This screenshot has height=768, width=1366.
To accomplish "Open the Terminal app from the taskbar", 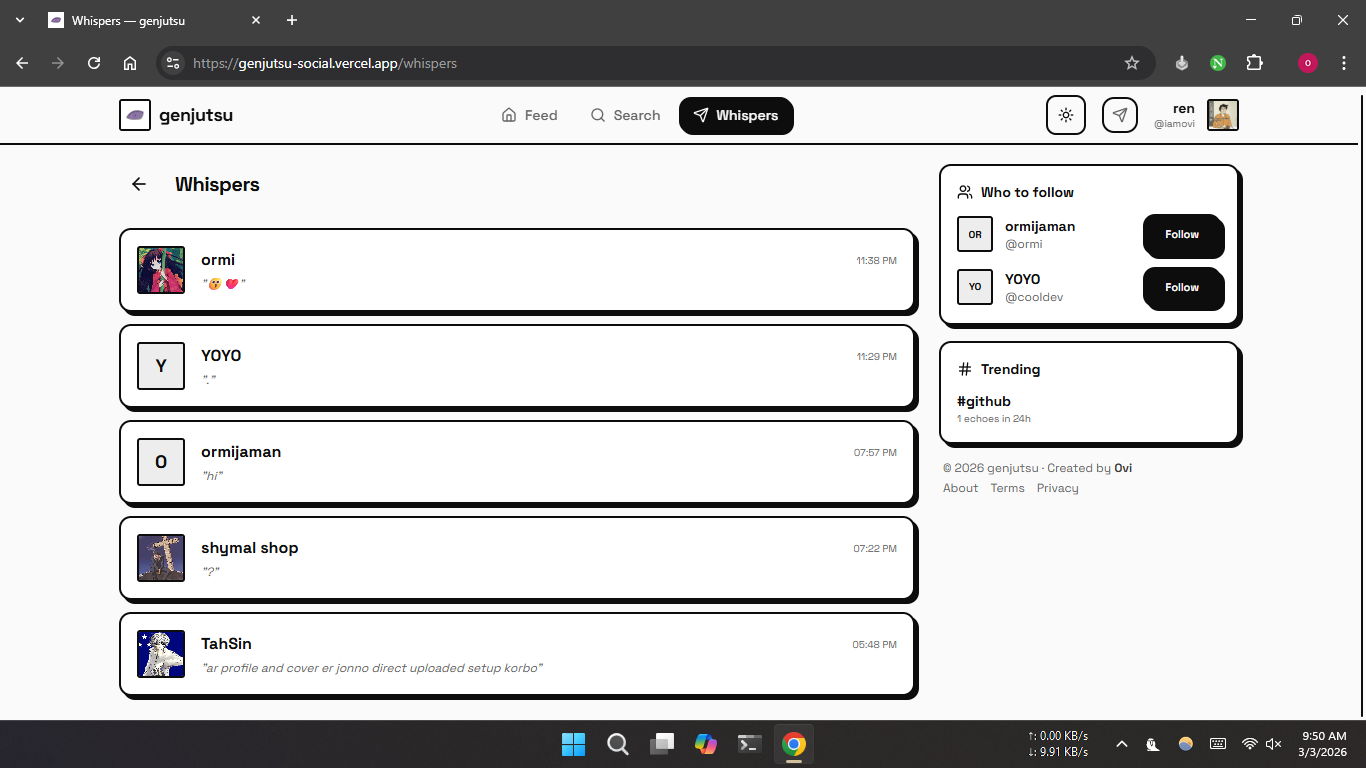I will point(750,744).
